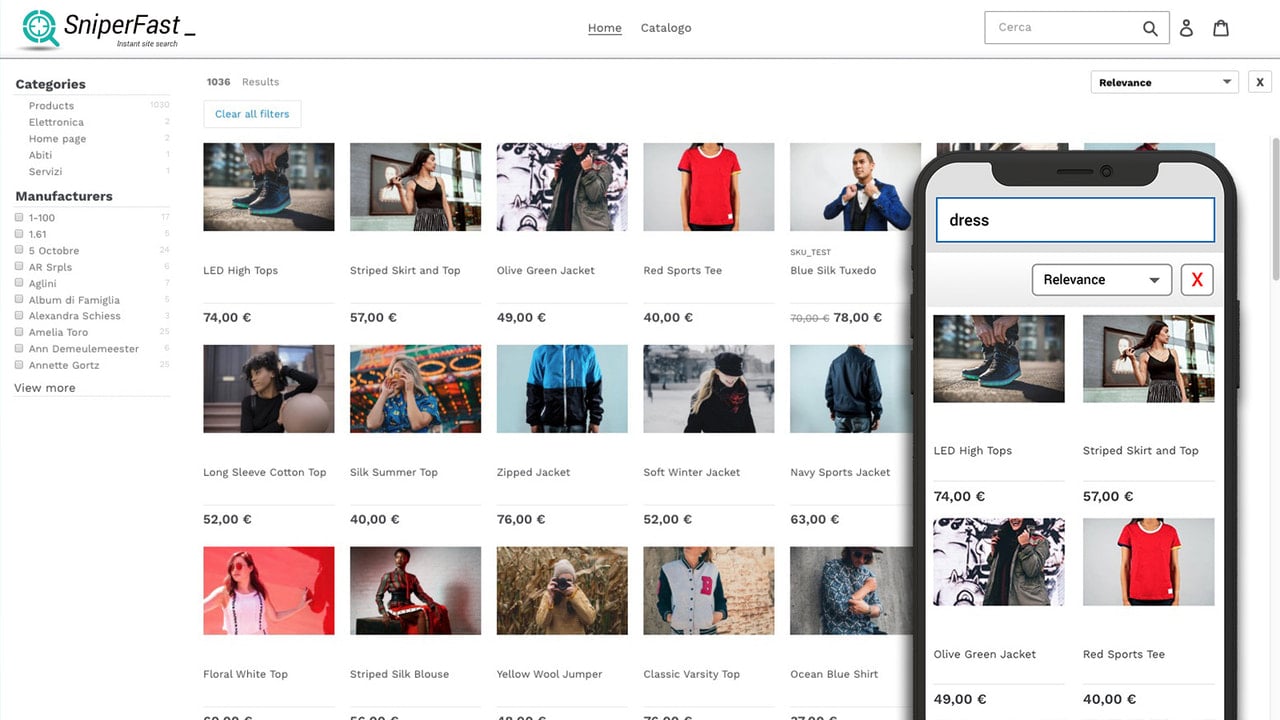The height and width of the screenshot is (720, 1280).
Task: Click the Yellow Wool Jumper title
Action: coord(550,675)
